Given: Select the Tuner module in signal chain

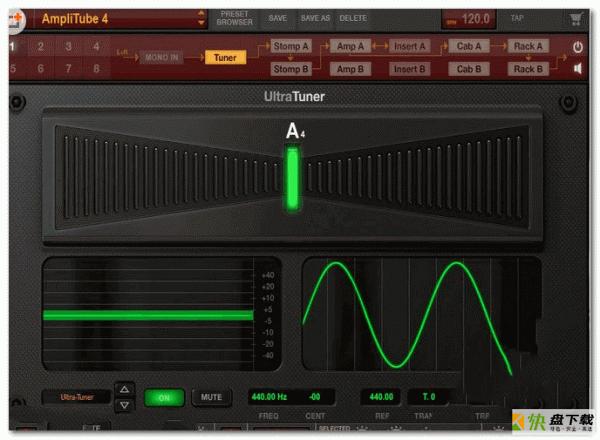Looking at the screenshot, I should (x=225, y=58).
